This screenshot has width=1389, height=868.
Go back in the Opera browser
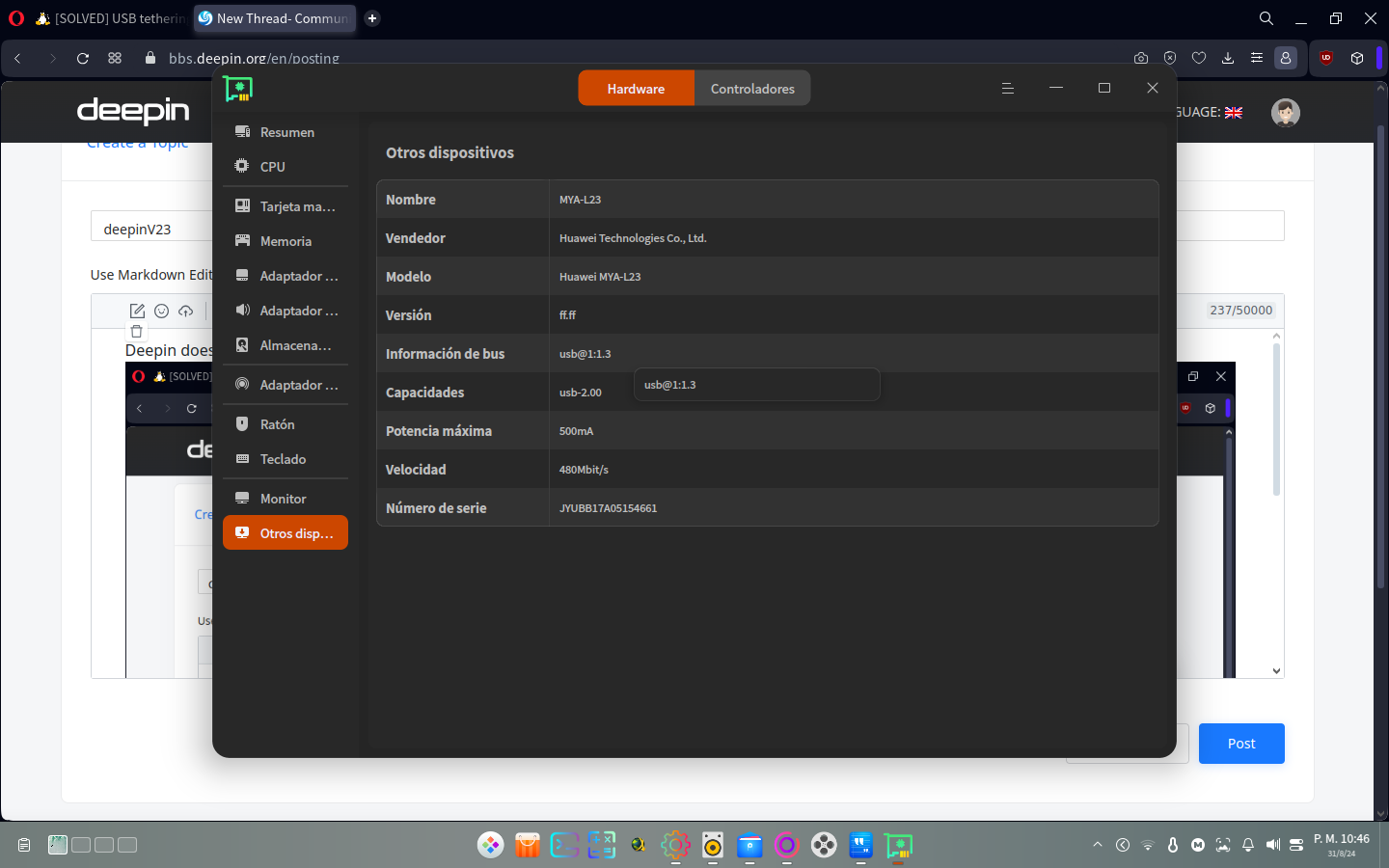[x=17, y=58]
